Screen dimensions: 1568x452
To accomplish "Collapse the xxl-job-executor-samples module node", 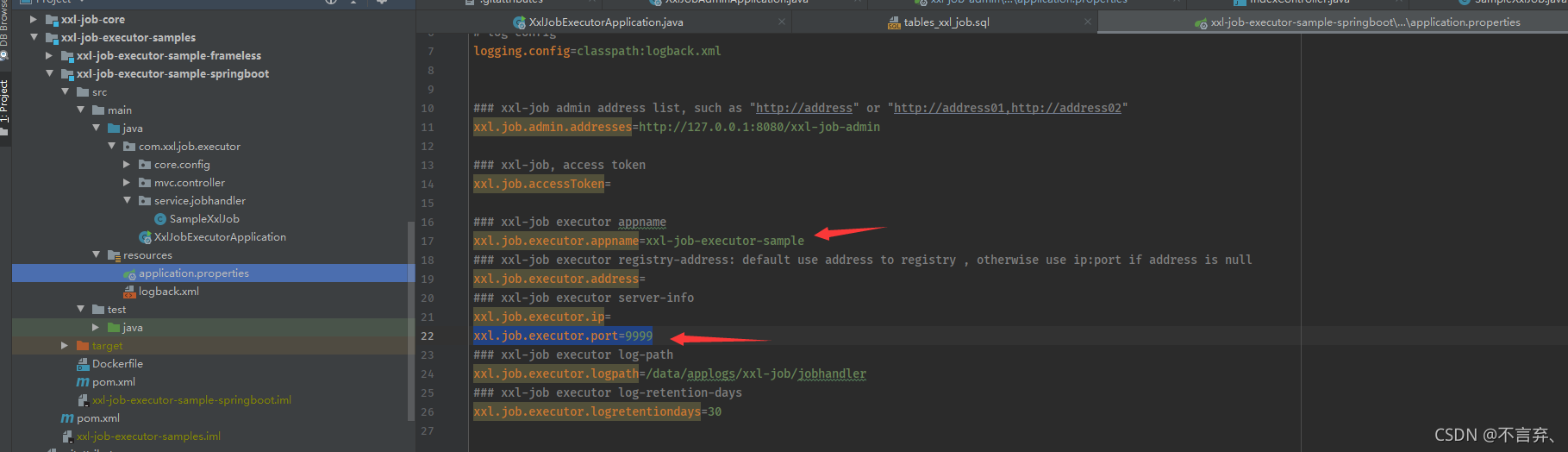I will 34,37.
